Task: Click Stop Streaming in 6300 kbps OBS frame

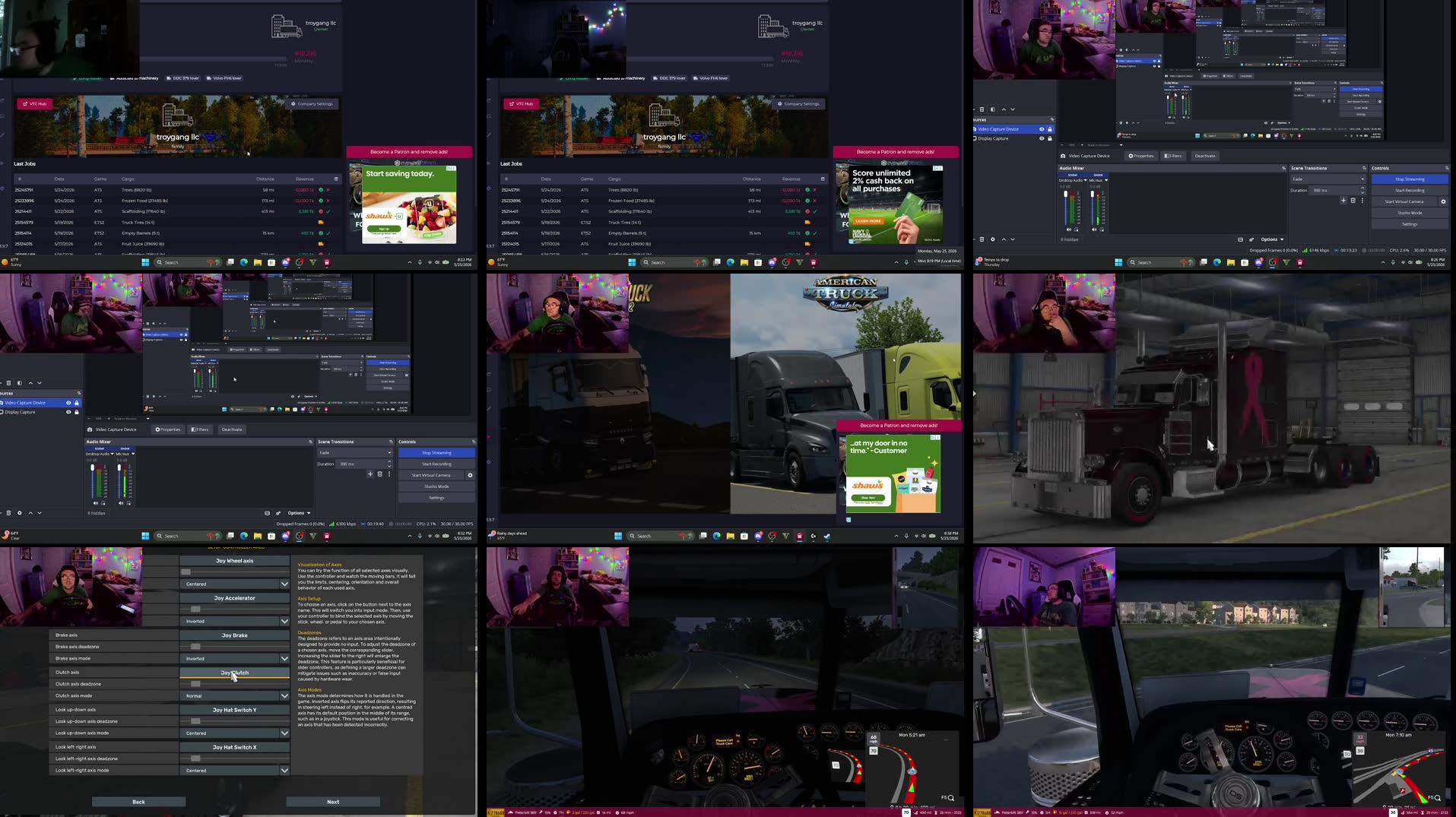Action: [436, 453]
